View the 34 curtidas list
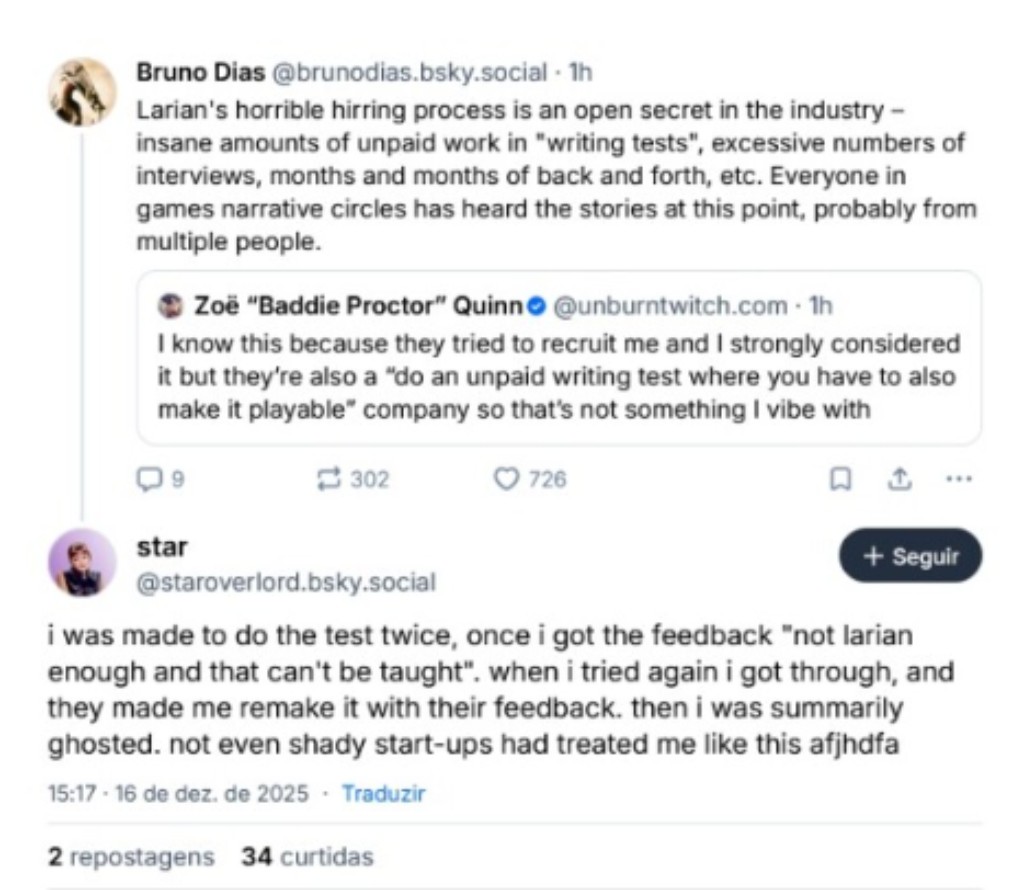The image size is (1024, 890). pyautogui.click(x=307, y=857)
